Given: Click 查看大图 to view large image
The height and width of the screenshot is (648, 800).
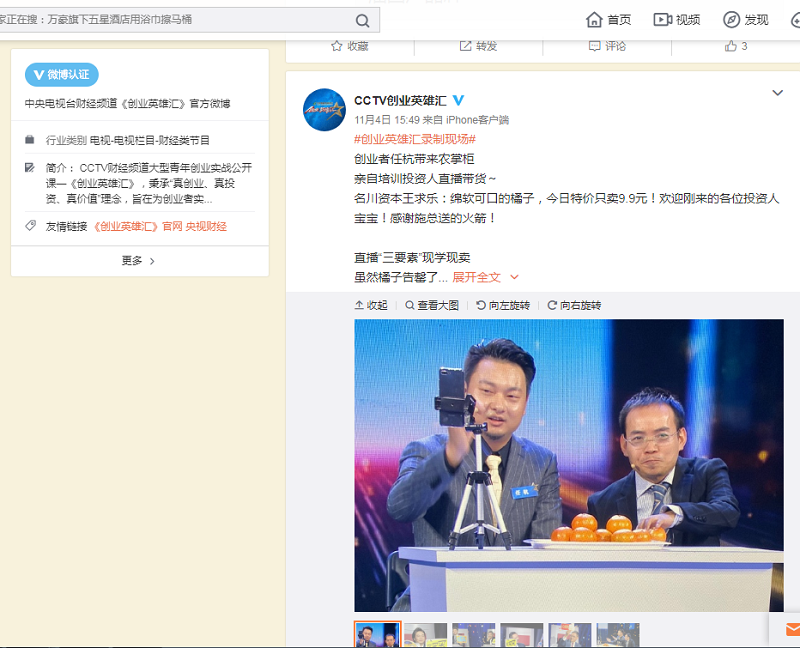Looking at the screenshot, I should click(x=432, y=305).
